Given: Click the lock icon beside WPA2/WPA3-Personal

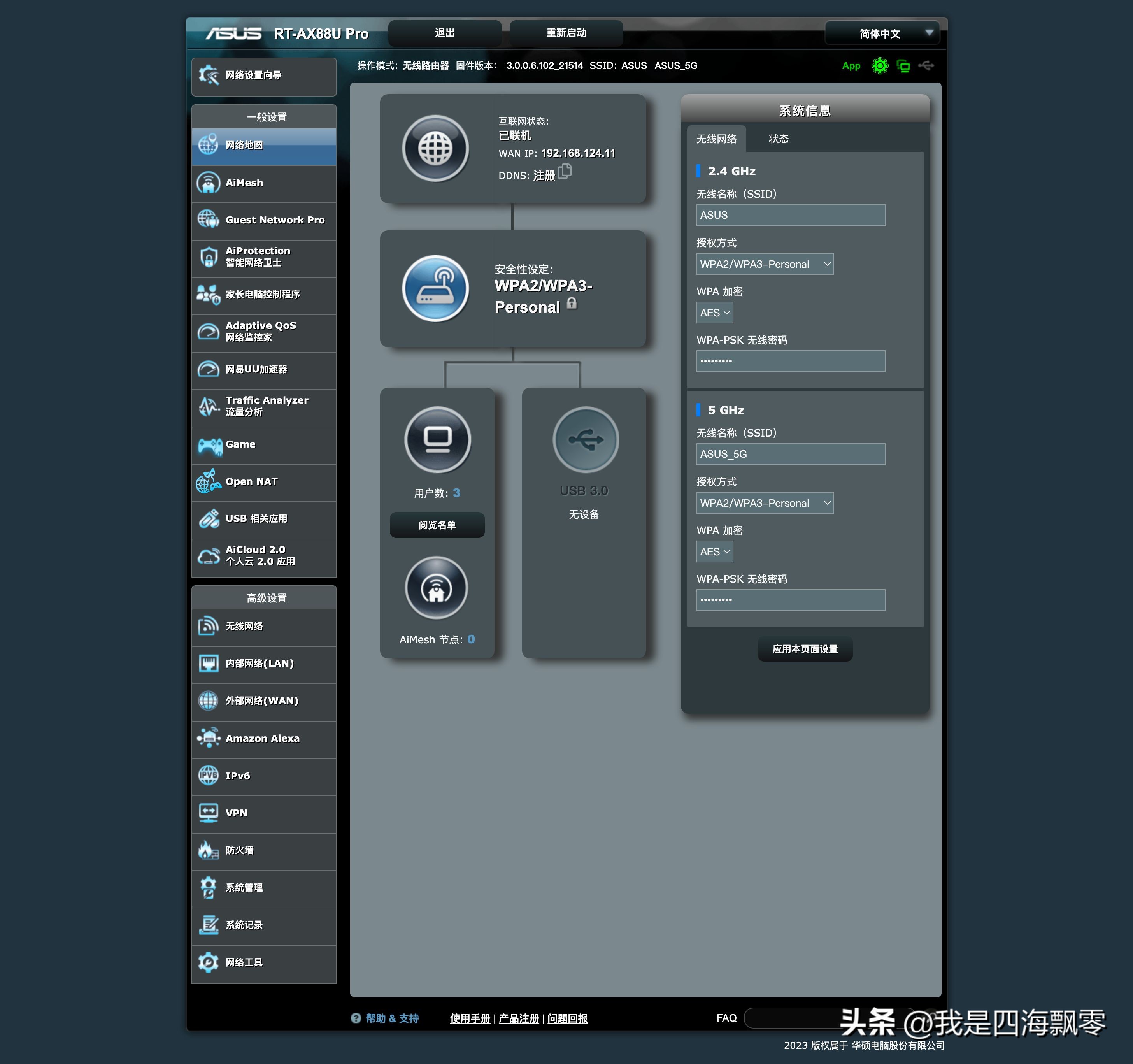Looking at the screenshot, I should tap(572, 303).
